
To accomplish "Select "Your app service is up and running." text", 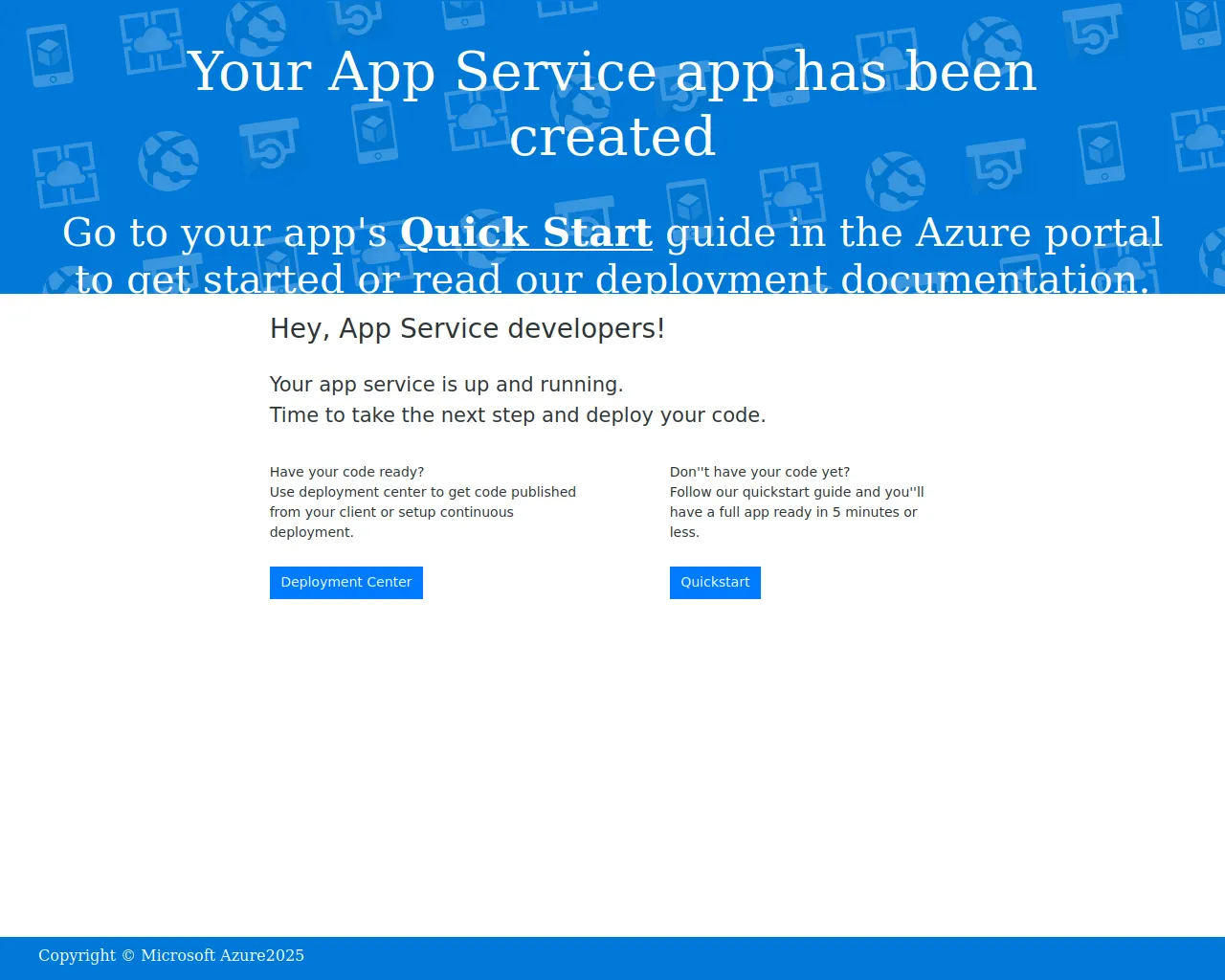I will (x=446, y=385).
